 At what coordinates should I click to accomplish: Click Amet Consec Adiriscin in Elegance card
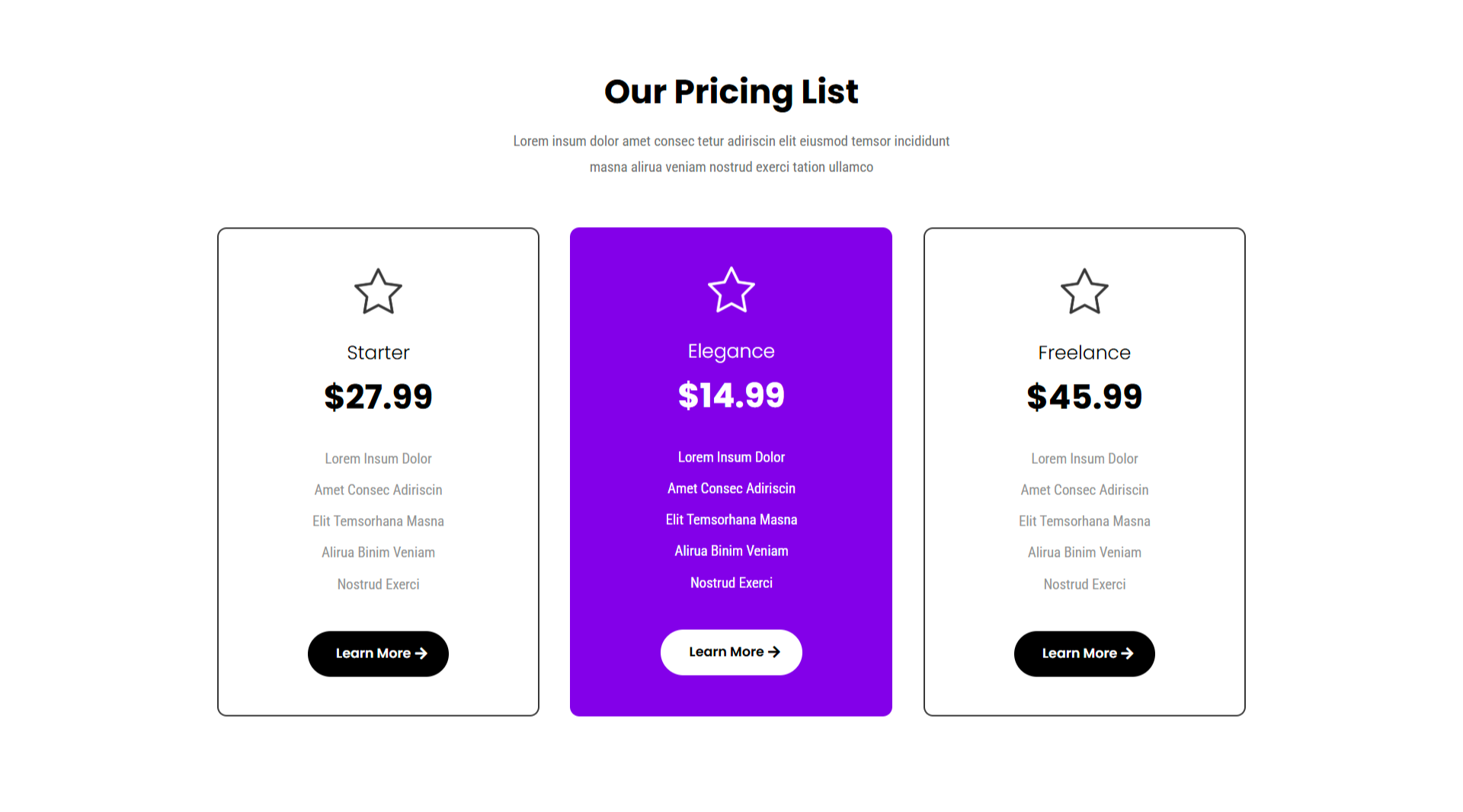[731, 488]
